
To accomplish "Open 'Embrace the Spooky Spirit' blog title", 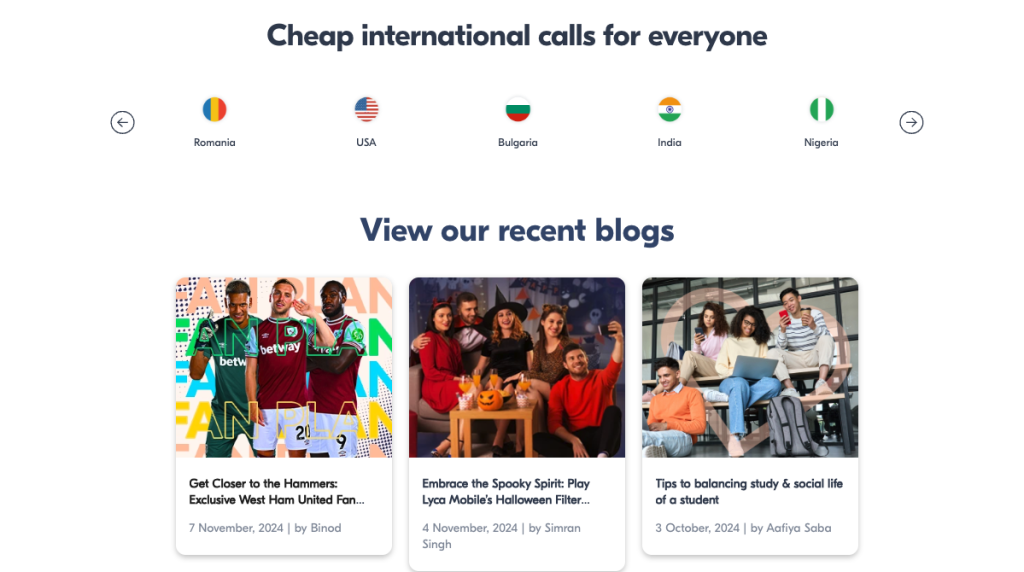I will pyautogui.click(x=506, y=491).
